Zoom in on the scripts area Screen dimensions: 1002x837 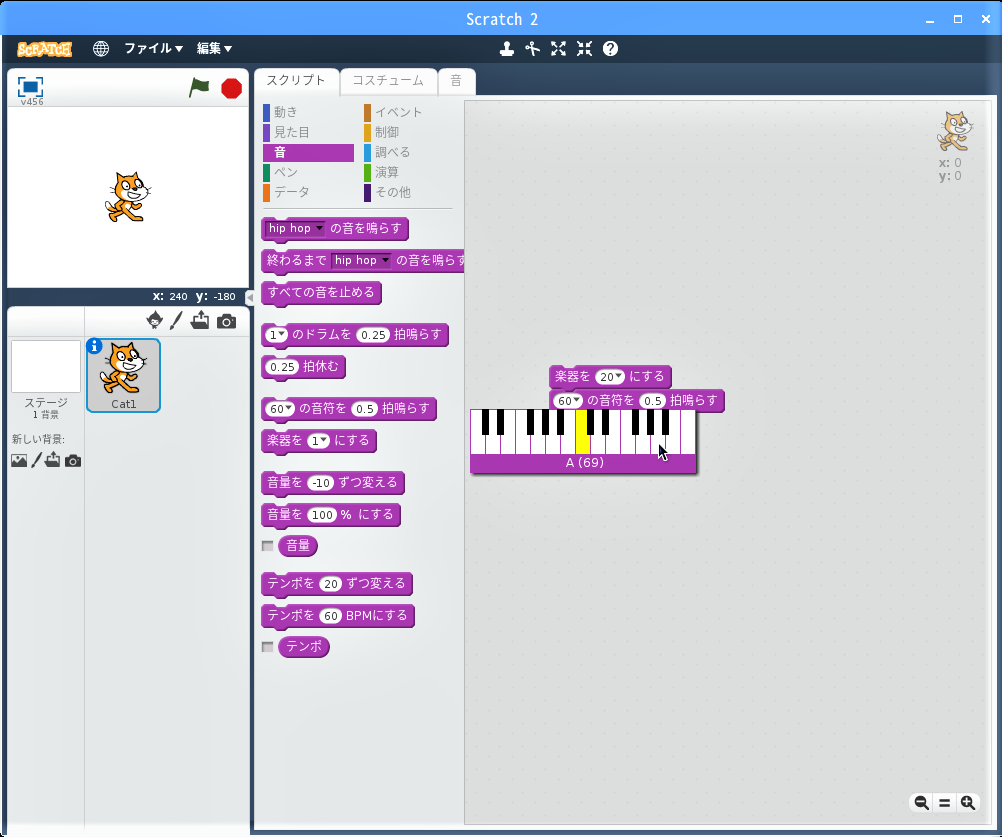(x=967, y=802)
